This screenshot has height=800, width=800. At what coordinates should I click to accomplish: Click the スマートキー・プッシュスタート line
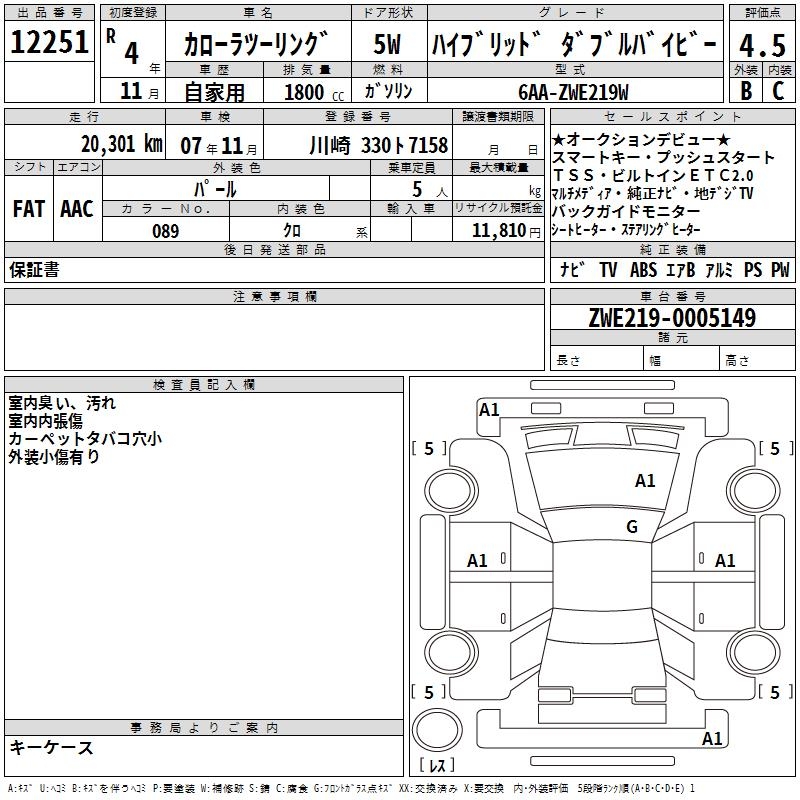[x=663, y=157]
